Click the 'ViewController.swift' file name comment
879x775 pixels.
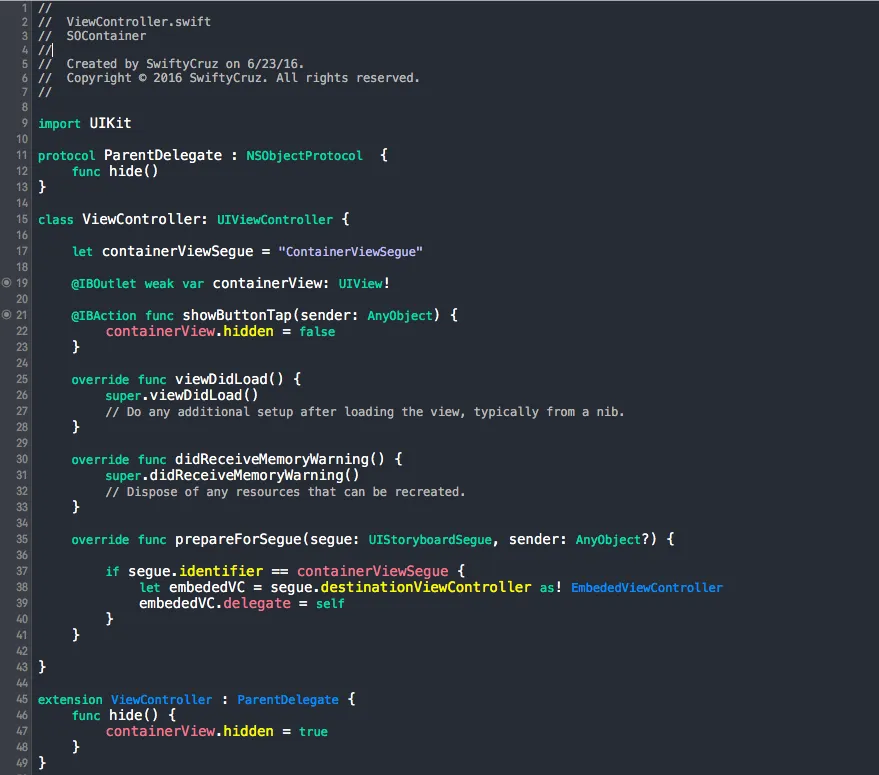pos(138,22)
